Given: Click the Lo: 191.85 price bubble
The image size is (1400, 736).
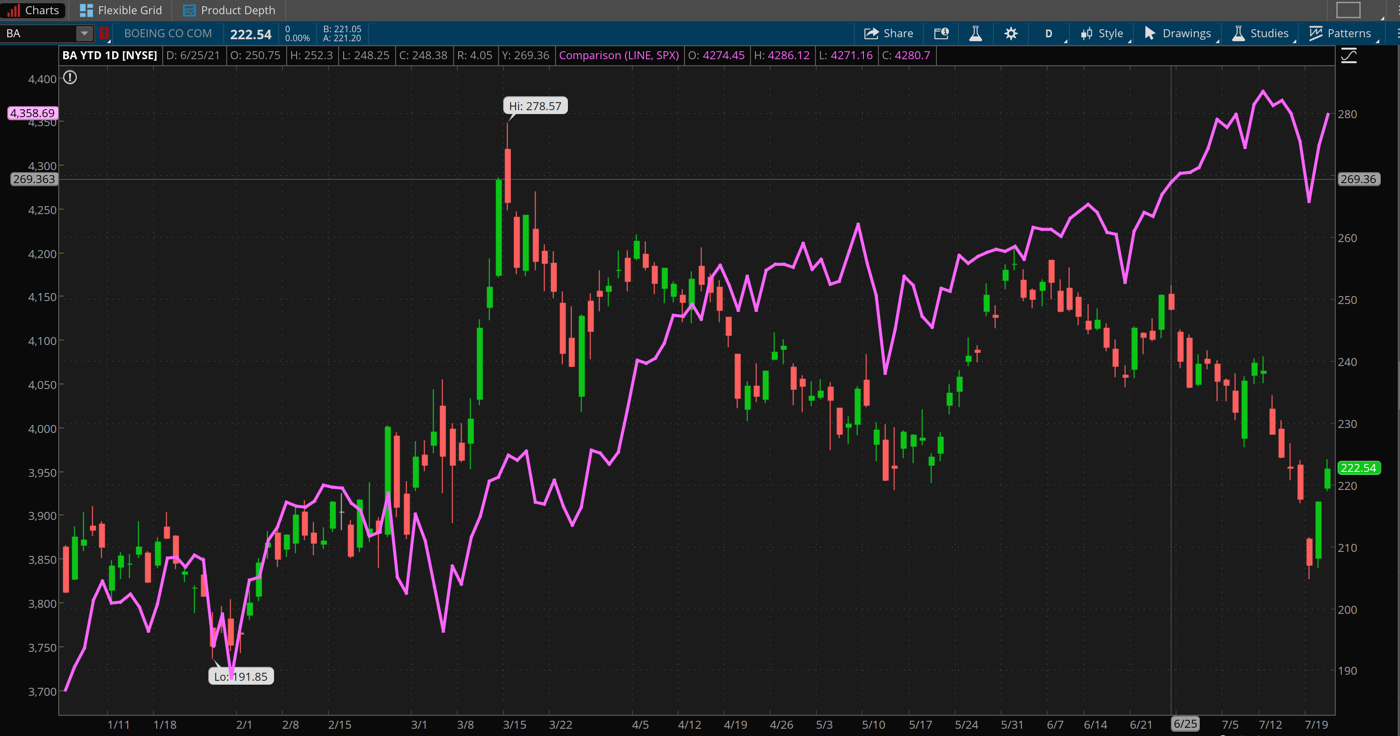Looking at the screenshot, I should 241,676.
